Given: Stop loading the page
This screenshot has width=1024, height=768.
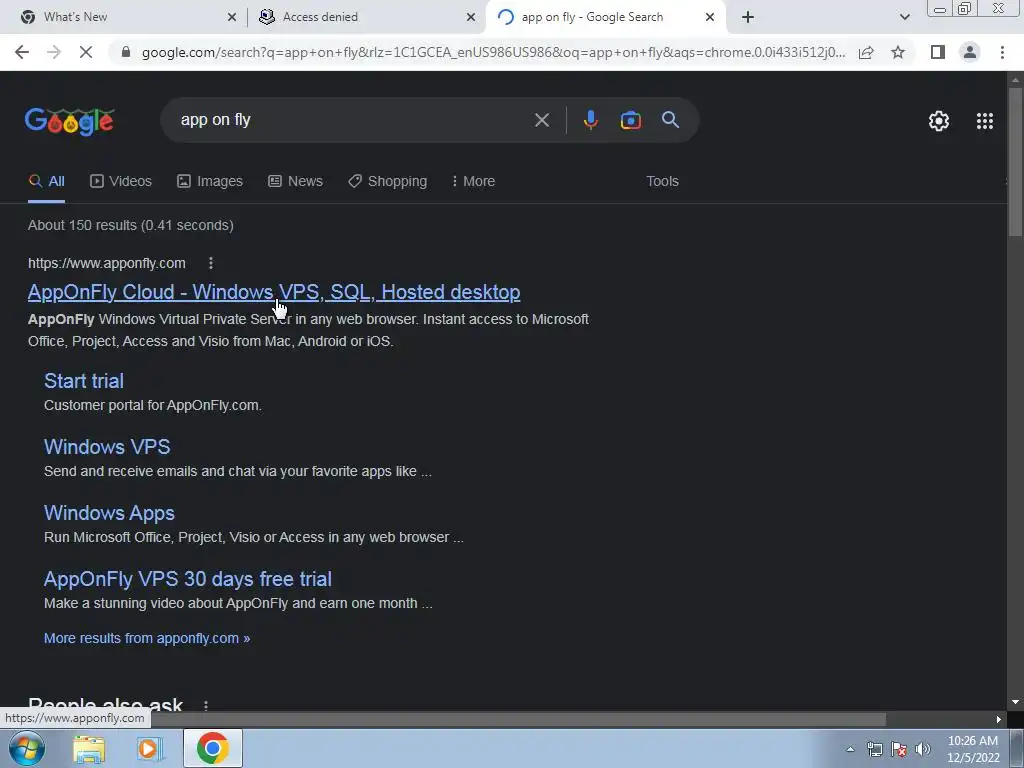Looking at the screenshot, I should click(86, 52).
